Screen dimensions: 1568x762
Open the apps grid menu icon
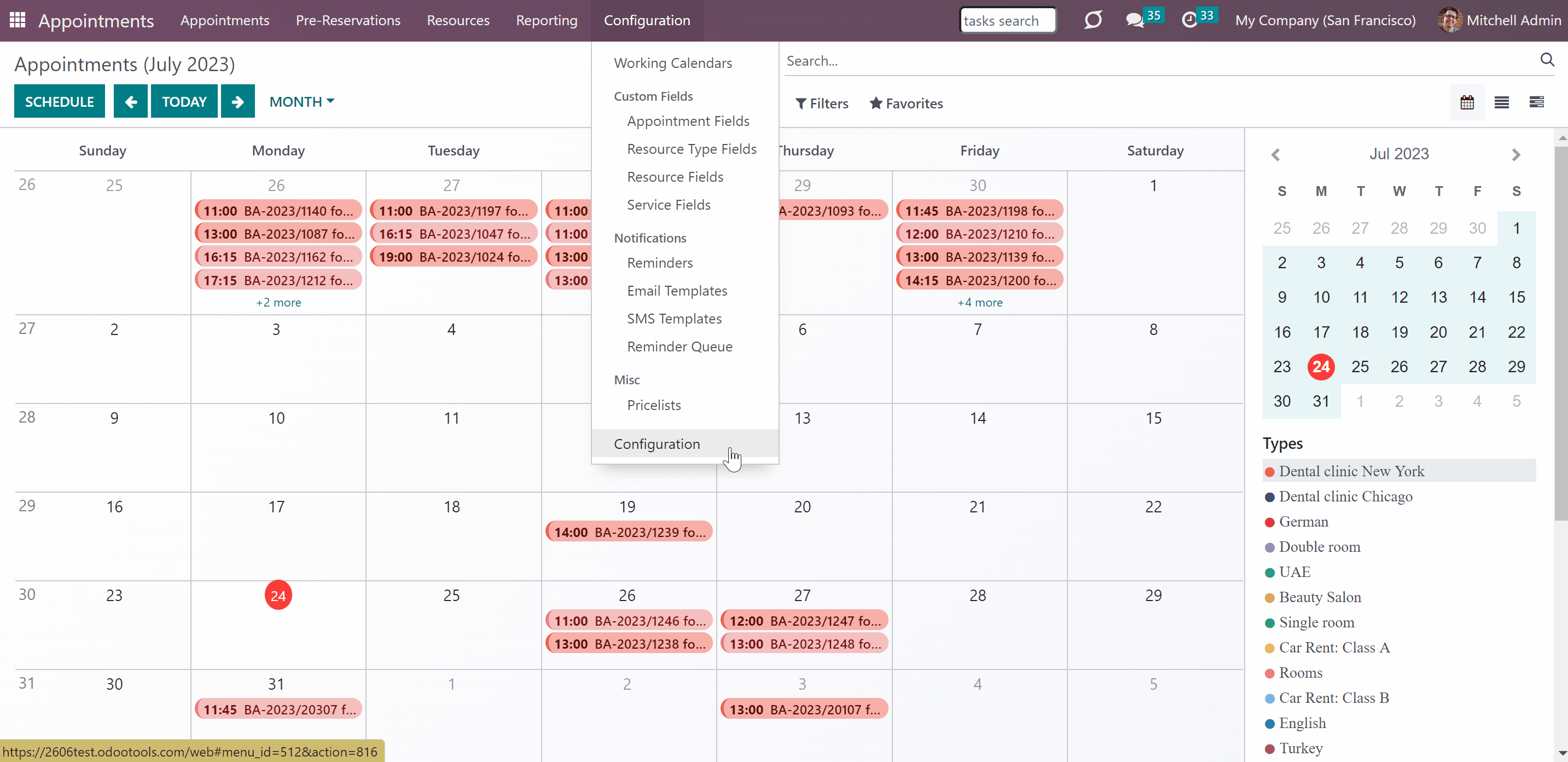coord(17,20)
